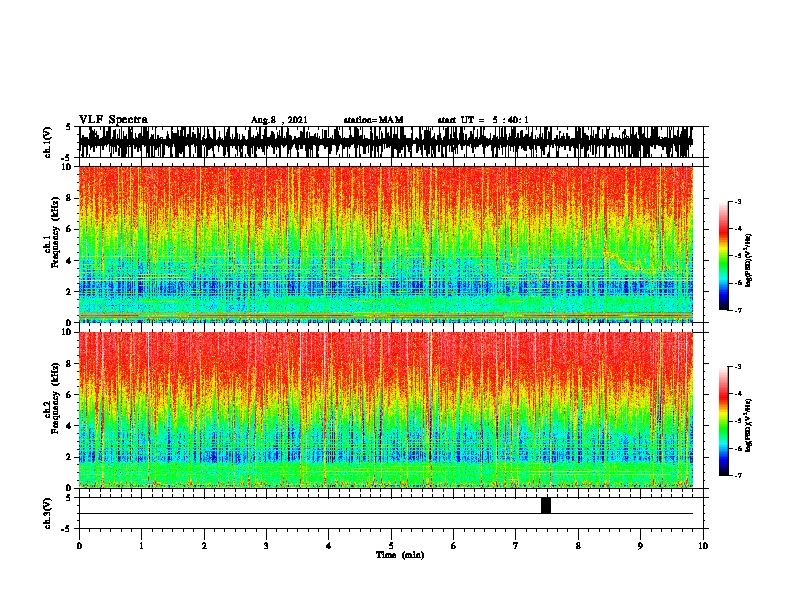
Task: Click time axis tick label "9"
Action: click(640, 546)
